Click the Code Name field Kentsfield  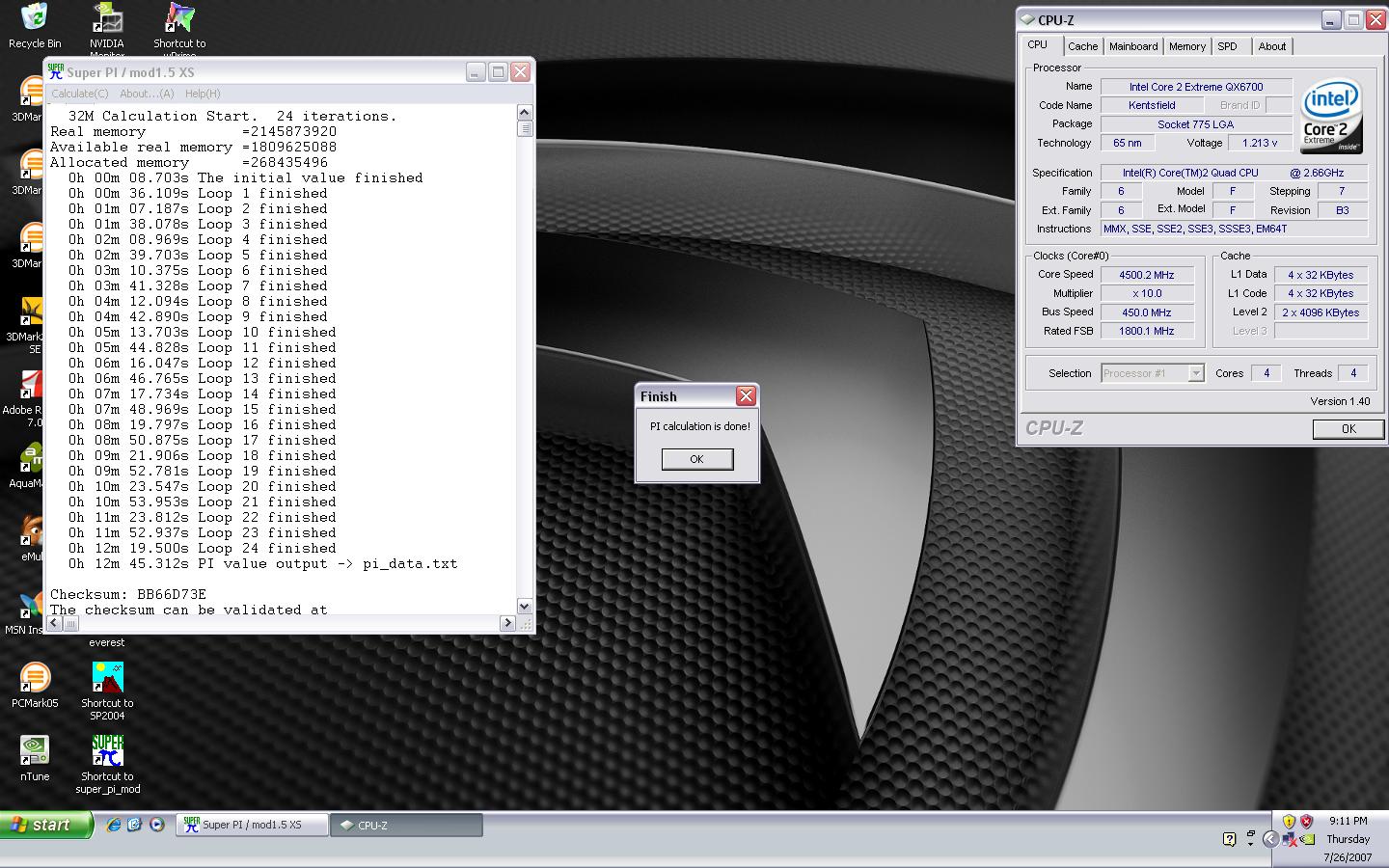point(1152,105)
